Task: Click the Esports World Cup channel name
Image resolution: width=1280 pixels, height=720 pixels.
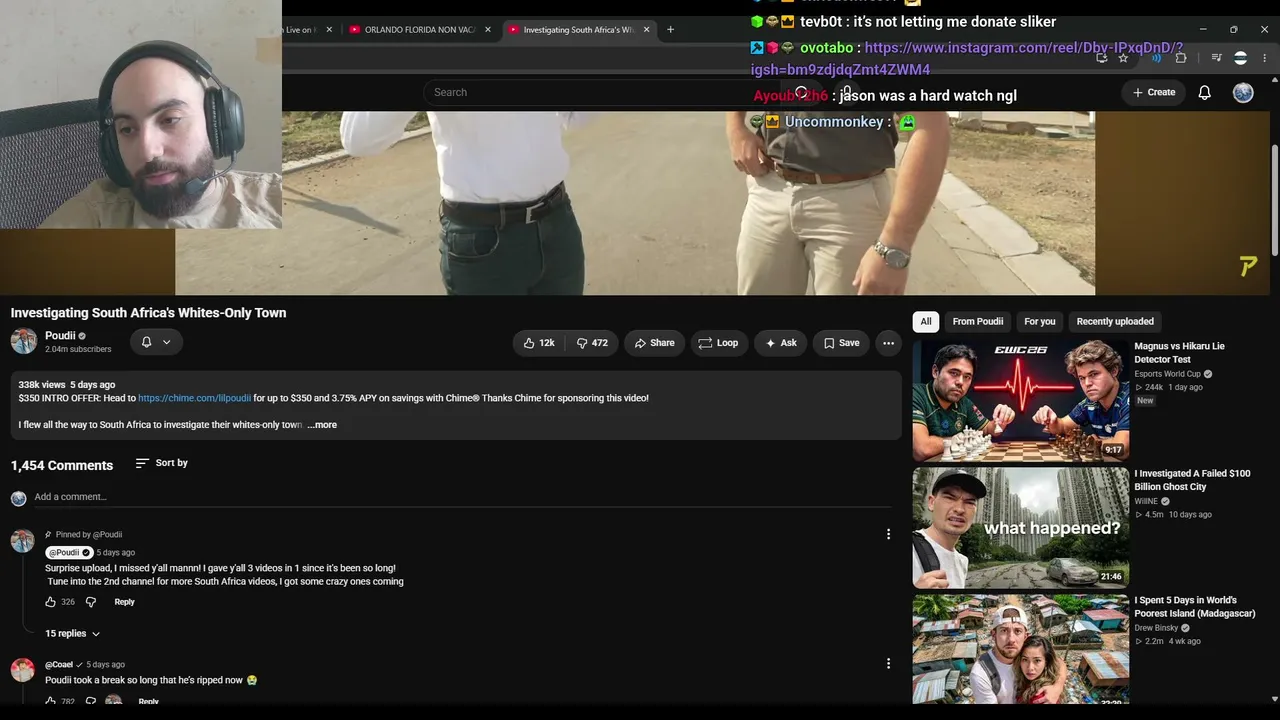Action: point(1167,374)
